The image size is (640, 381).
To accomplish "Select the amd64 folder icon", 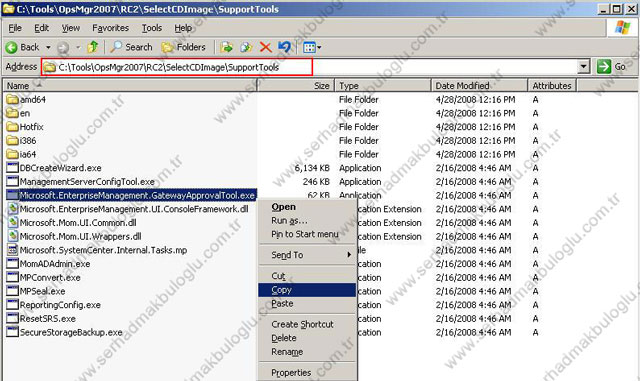I will 13,99.
